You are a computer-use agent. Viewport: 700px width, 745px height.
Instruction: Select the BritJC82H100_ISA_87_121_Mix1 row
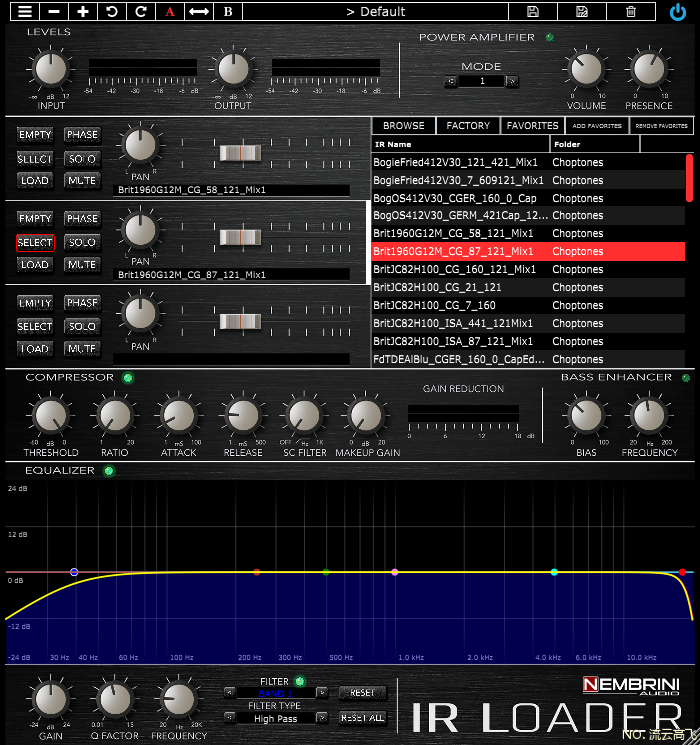(x=528, y=341)
